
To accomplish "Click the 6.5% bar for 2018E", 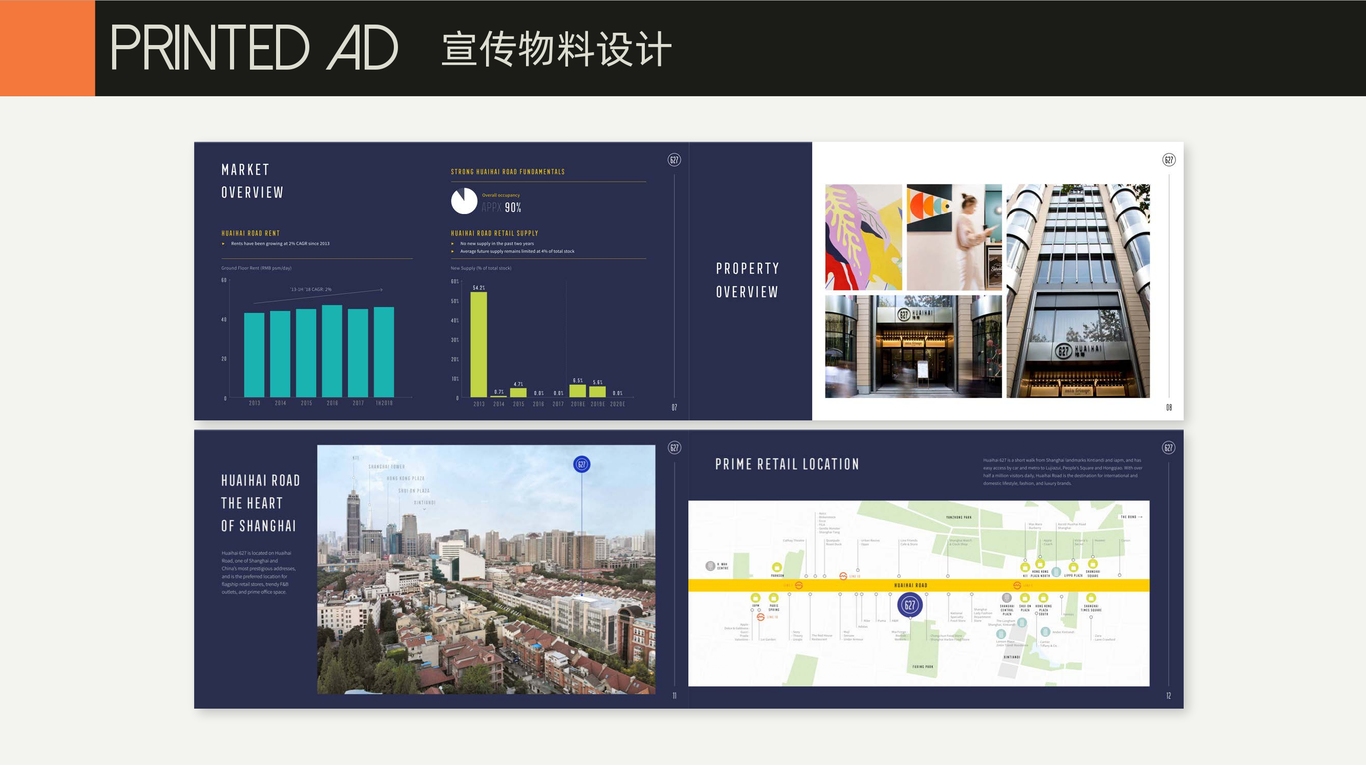I will pyautogui.click(x=577, y=392).
